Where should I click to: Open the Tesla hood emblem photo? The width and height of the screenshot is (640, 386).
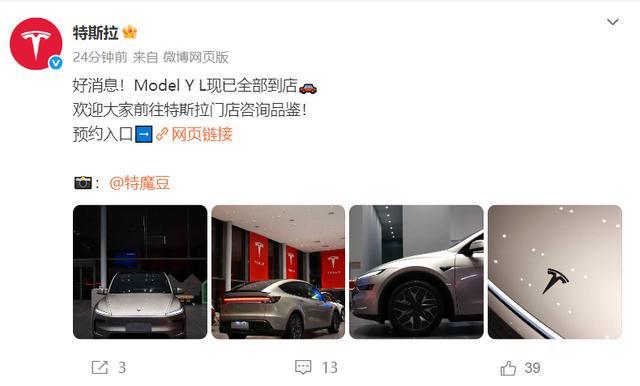point(555,272)
